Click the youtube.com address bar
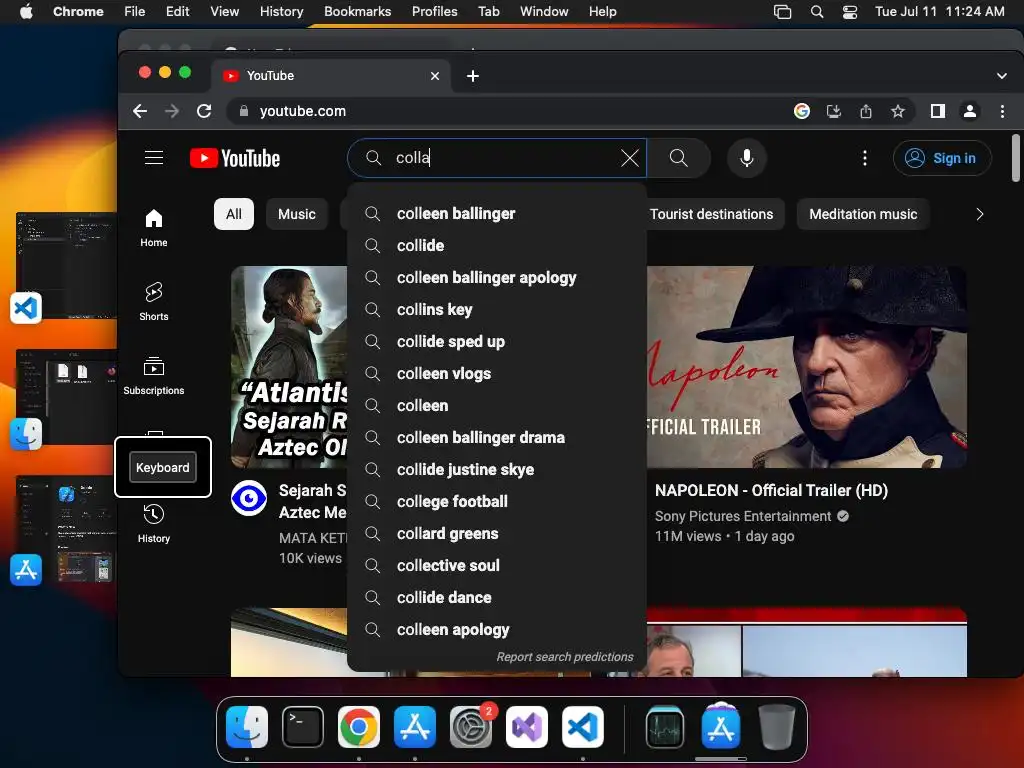 click(x=509, y=111)
